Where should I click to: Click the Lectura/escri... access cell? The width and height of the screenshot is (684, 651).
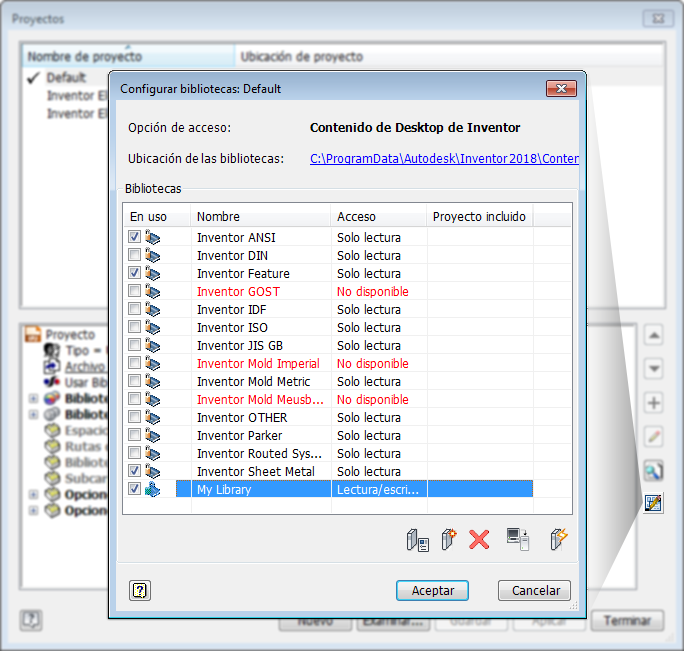pos(378,490)
